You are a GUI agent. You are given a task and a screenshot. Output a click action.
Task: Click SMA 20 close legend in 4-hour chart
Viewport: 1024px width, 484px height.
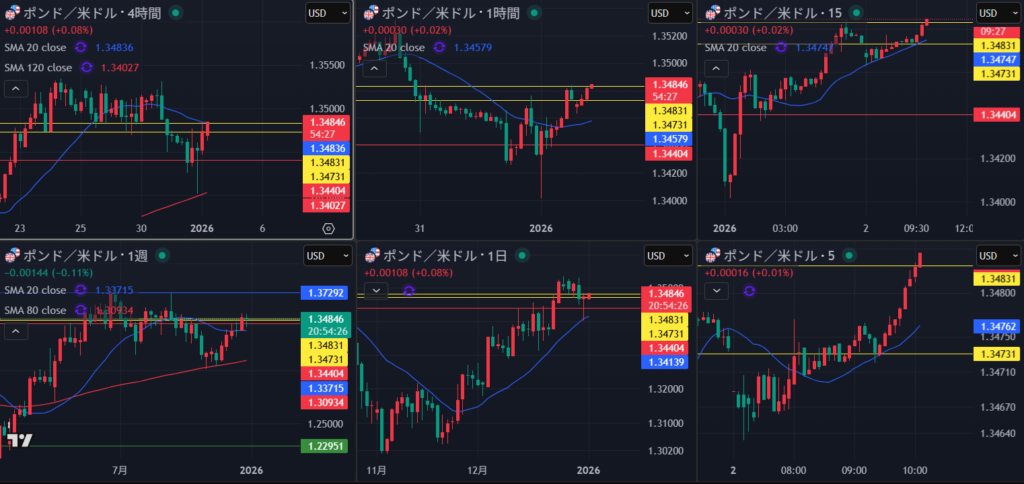[37, 47]
